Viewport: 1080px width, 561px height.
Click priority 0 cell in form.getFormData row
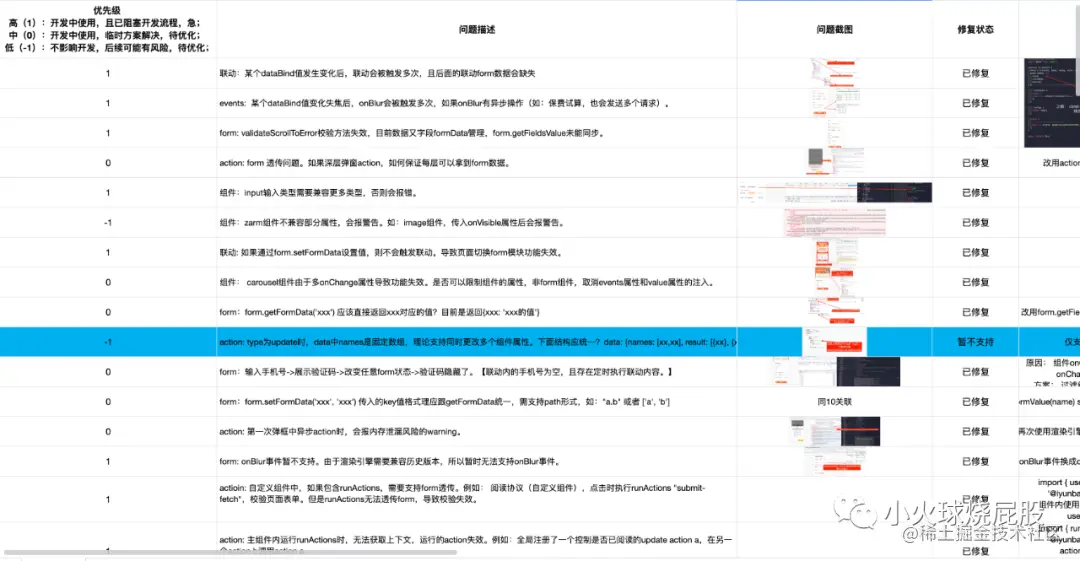pos(107,312)
